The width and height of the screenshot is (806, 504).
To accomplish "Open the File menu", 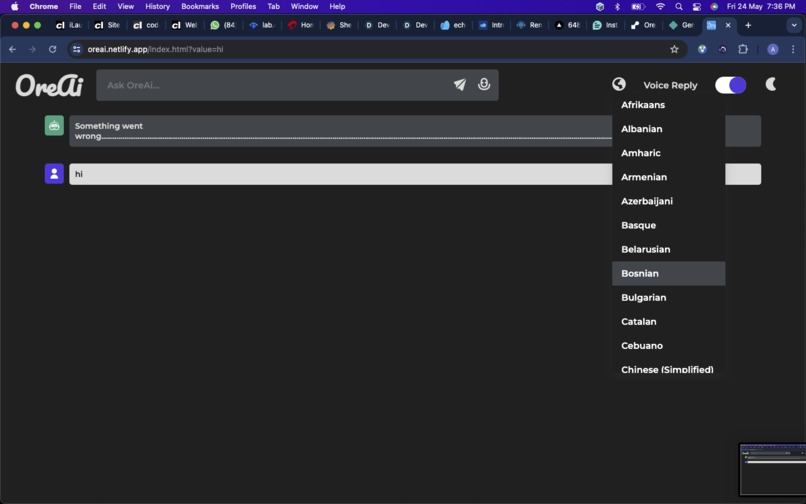I will [75, 7].
